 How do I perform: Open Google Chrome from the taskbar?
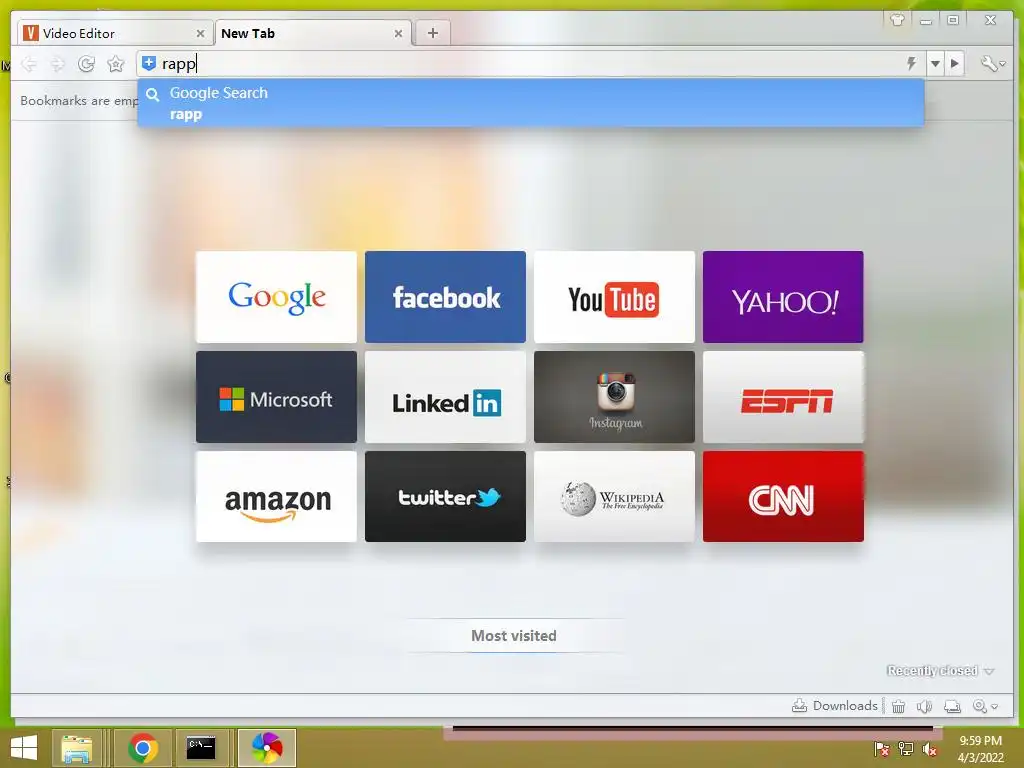click(x=143, y=748)
